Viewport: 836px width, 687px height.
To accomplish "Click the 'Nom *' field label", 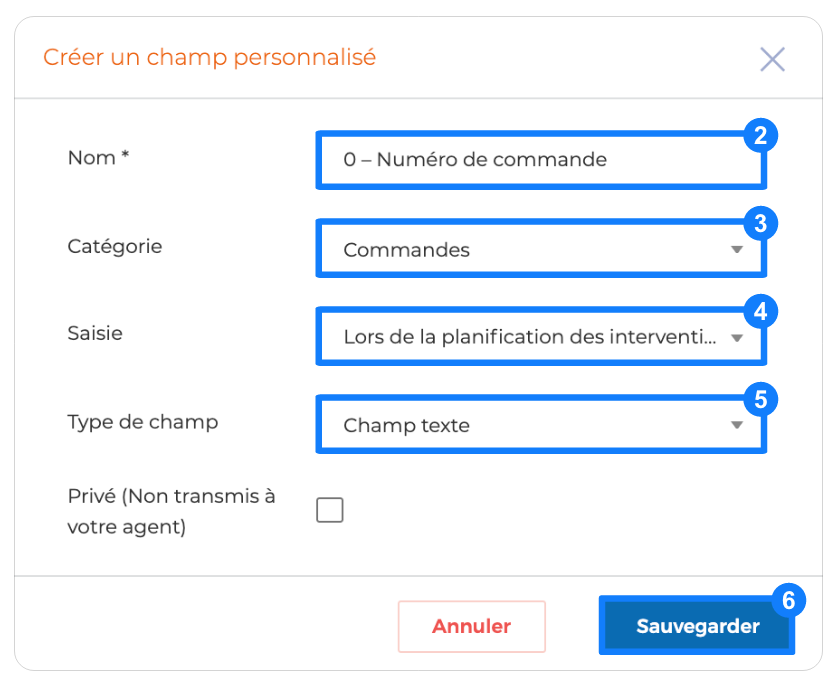I will (x=99, y=158).
